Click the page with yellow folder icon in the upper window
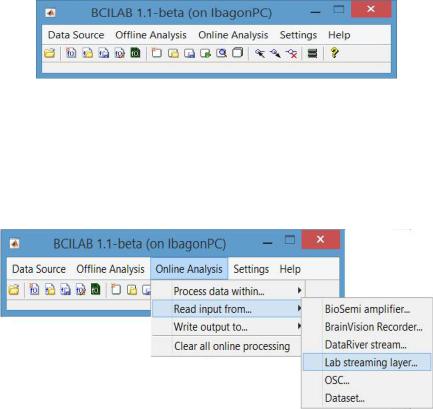The height and width of the screenshot is (409, 433). point(173,53)
